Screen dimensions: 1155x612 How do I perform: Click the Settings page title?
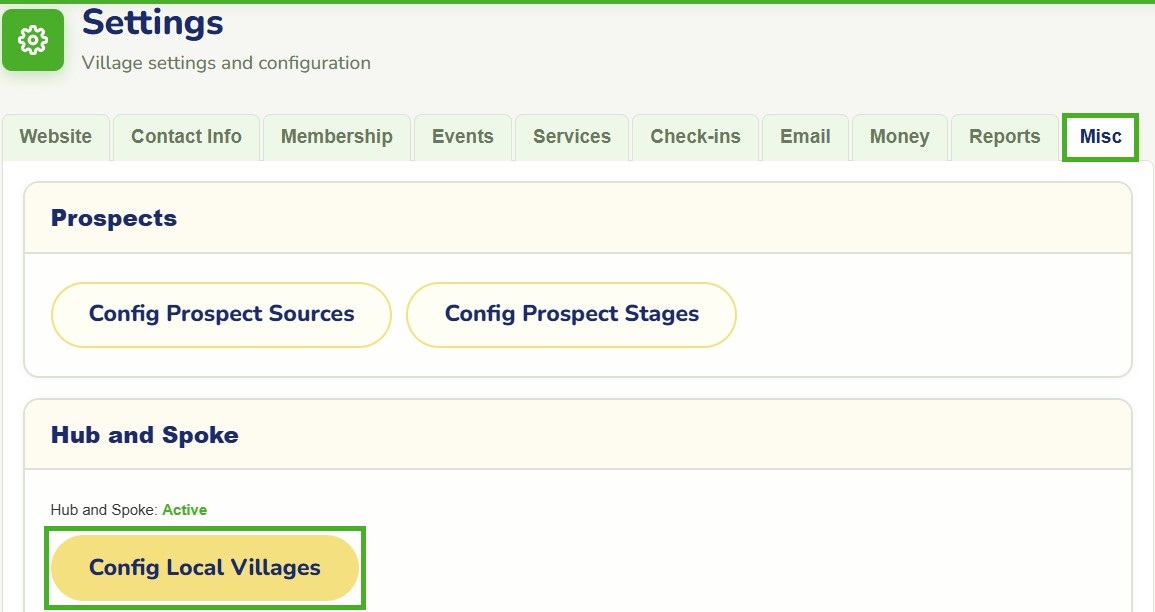[x=152, y=23]
